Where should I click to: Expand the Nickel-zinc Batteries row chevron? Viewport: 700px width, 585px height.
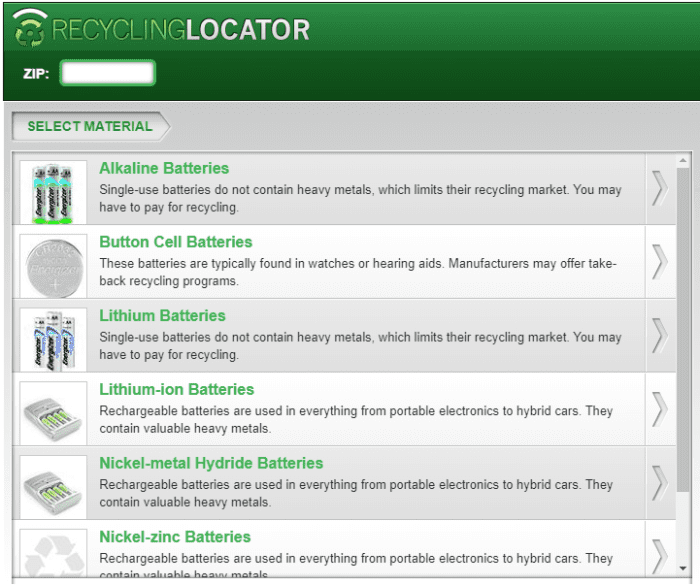pos(660,556)
